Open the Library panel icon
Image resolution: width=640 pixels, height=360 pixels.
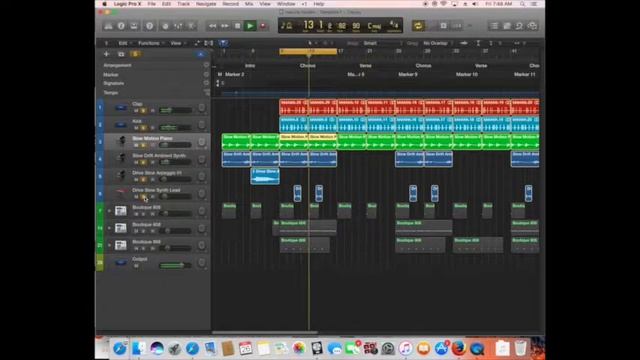(x=109, y=26)
